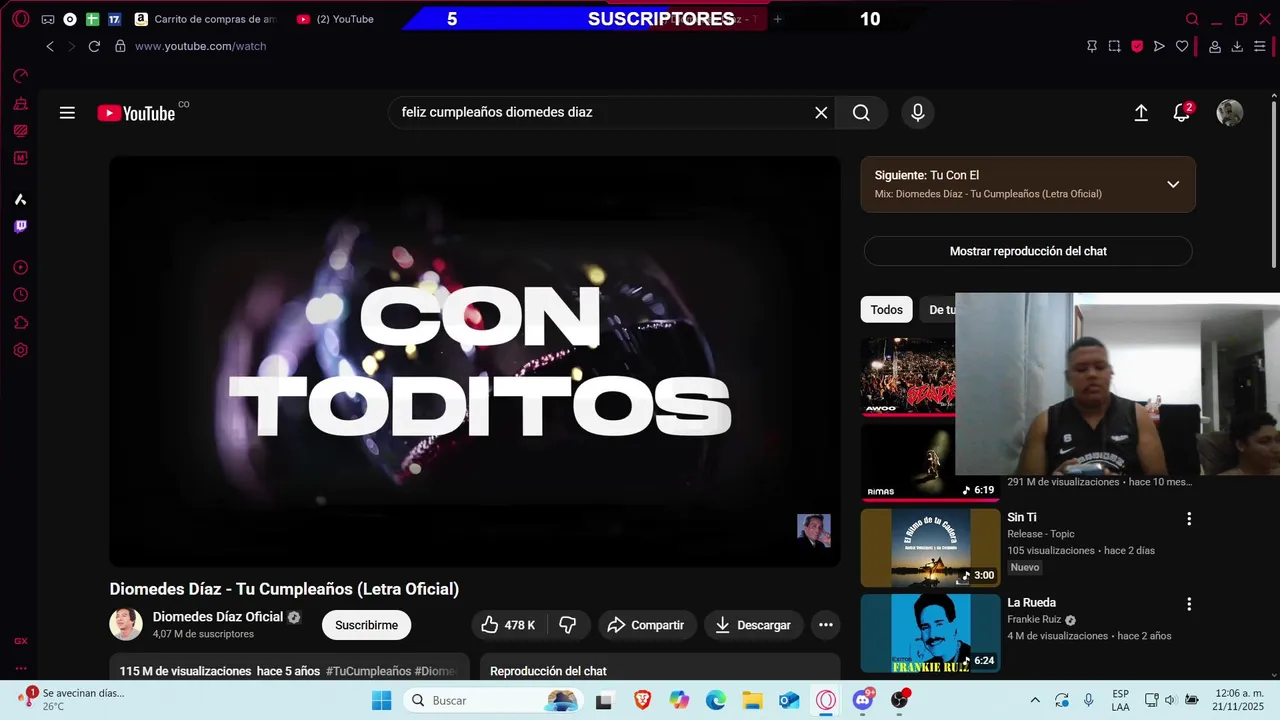Open the Windows Start menu
Screen dimensions: 1280x720
point(382,701)
